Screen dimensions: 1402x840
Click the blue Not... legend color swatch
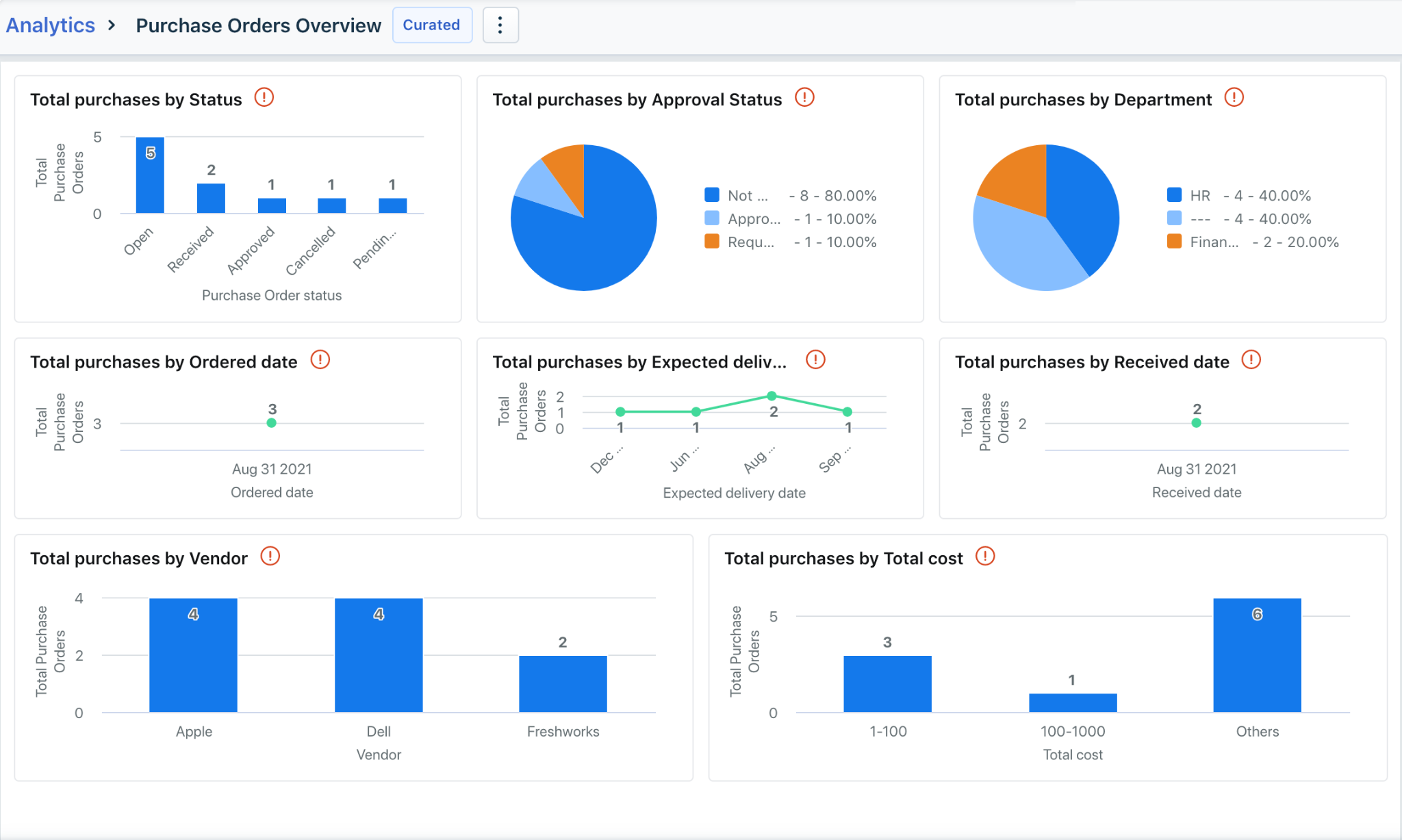pos(712,196)
